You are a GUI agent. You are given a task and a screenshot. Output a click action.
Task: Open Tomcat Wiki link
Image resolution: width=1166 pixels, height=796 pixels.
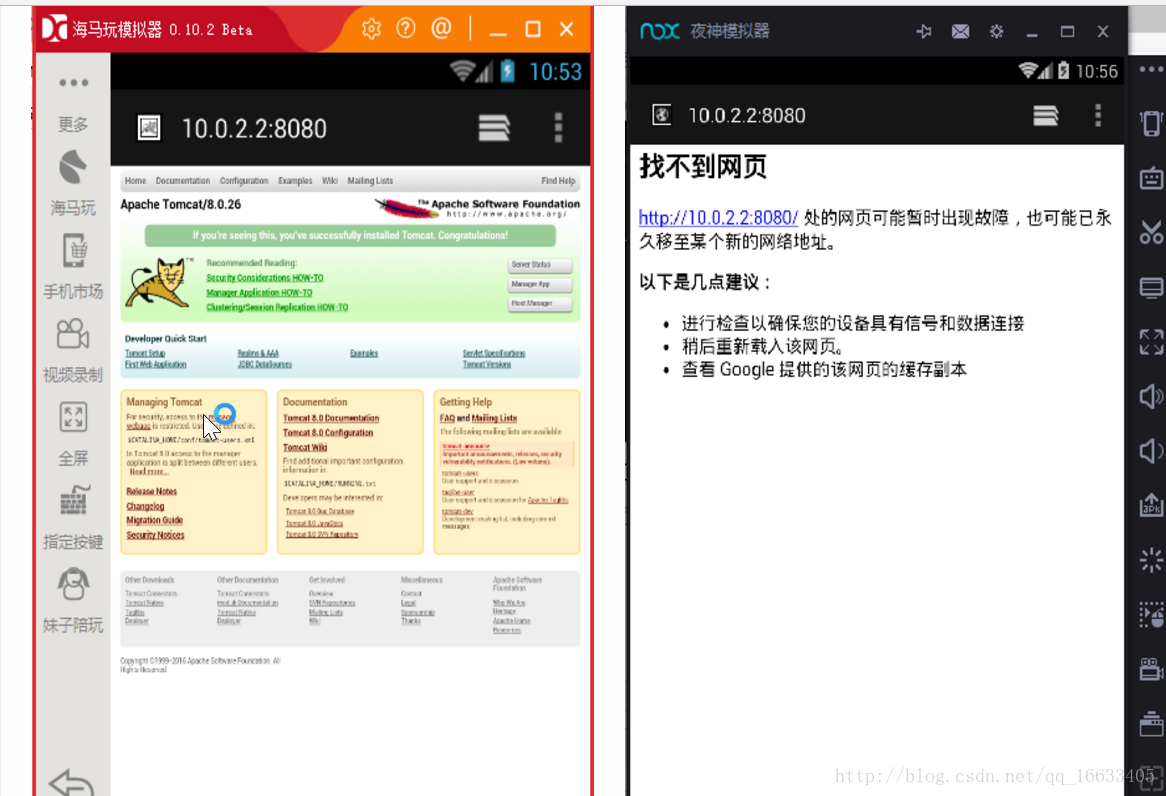(x=305, y=447)
